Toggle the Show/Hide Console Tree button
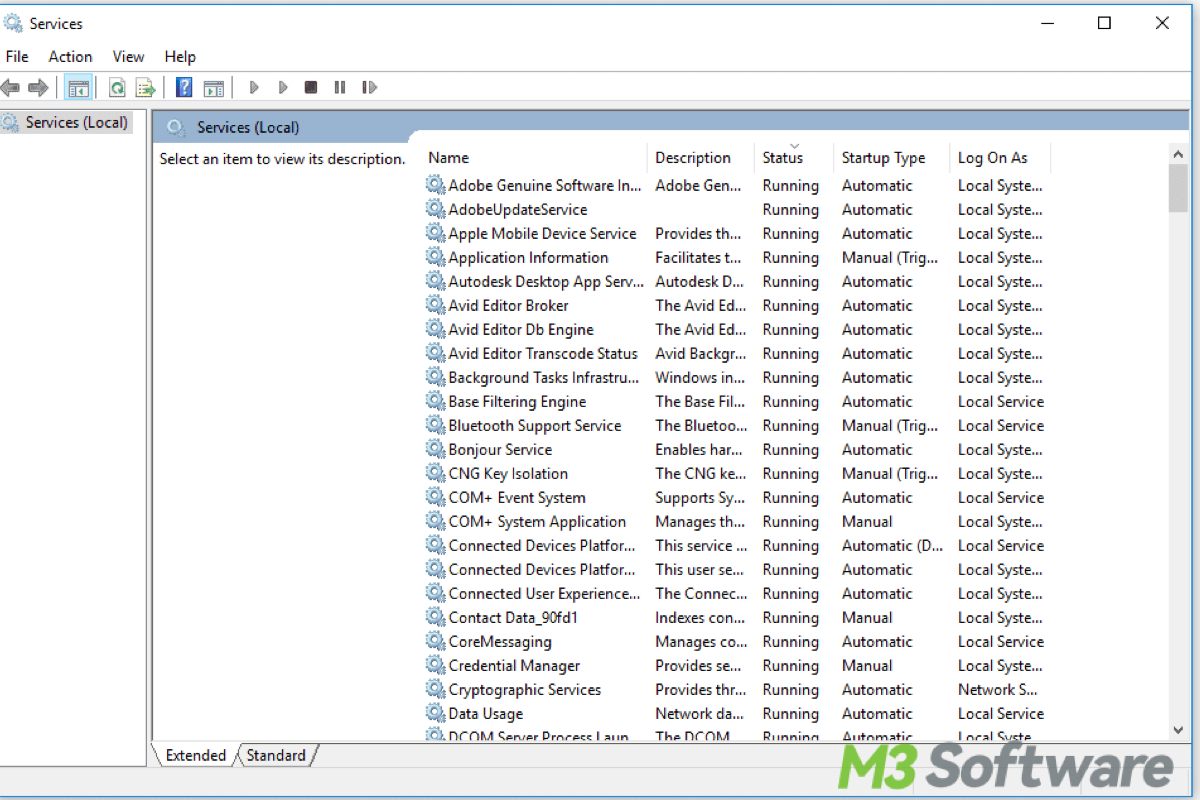This screenshot has height=800, width=1200. pos(78,88)
